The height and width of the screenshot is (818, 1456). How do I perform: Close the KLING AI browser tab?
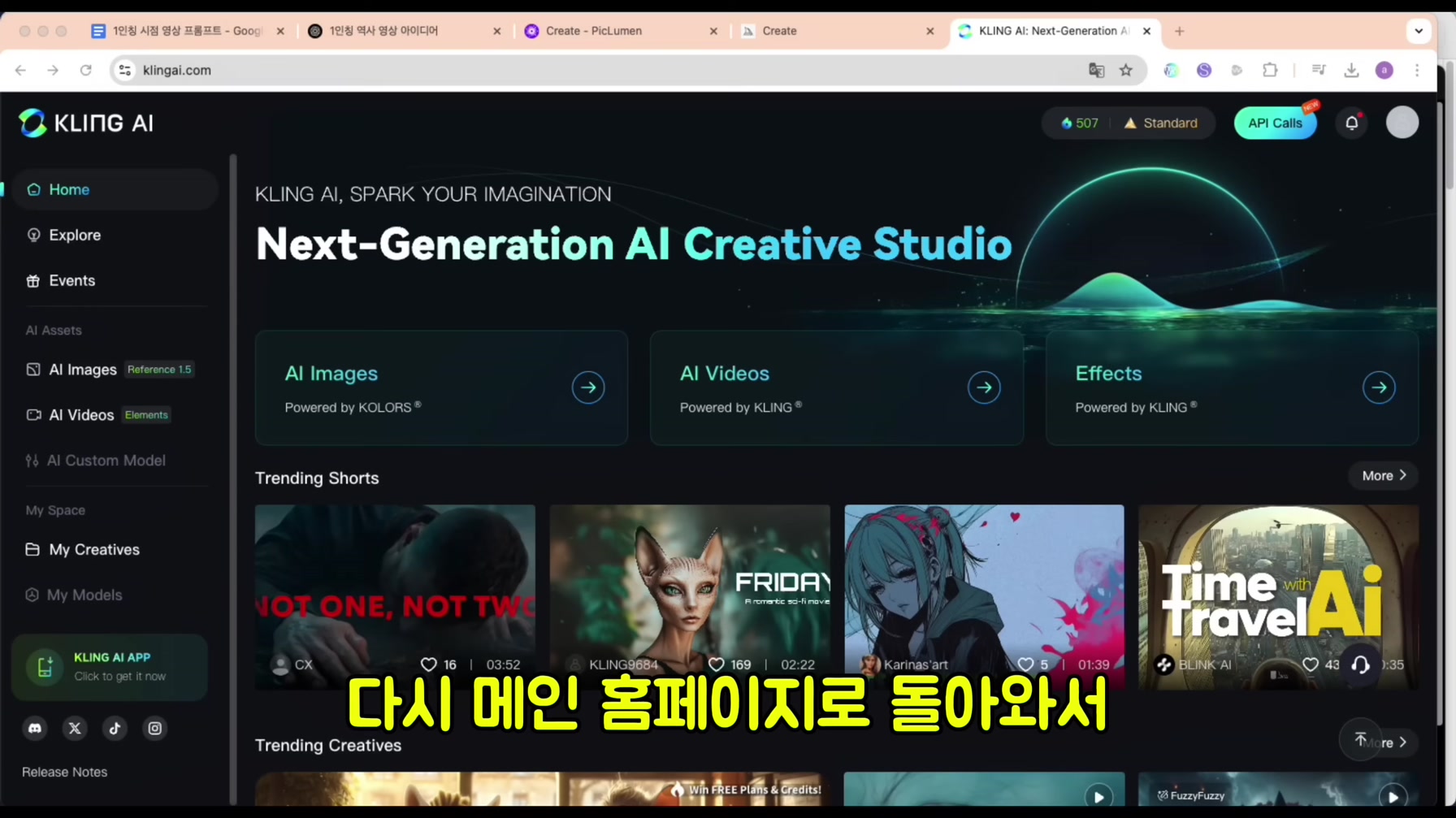coord(1146,31)
